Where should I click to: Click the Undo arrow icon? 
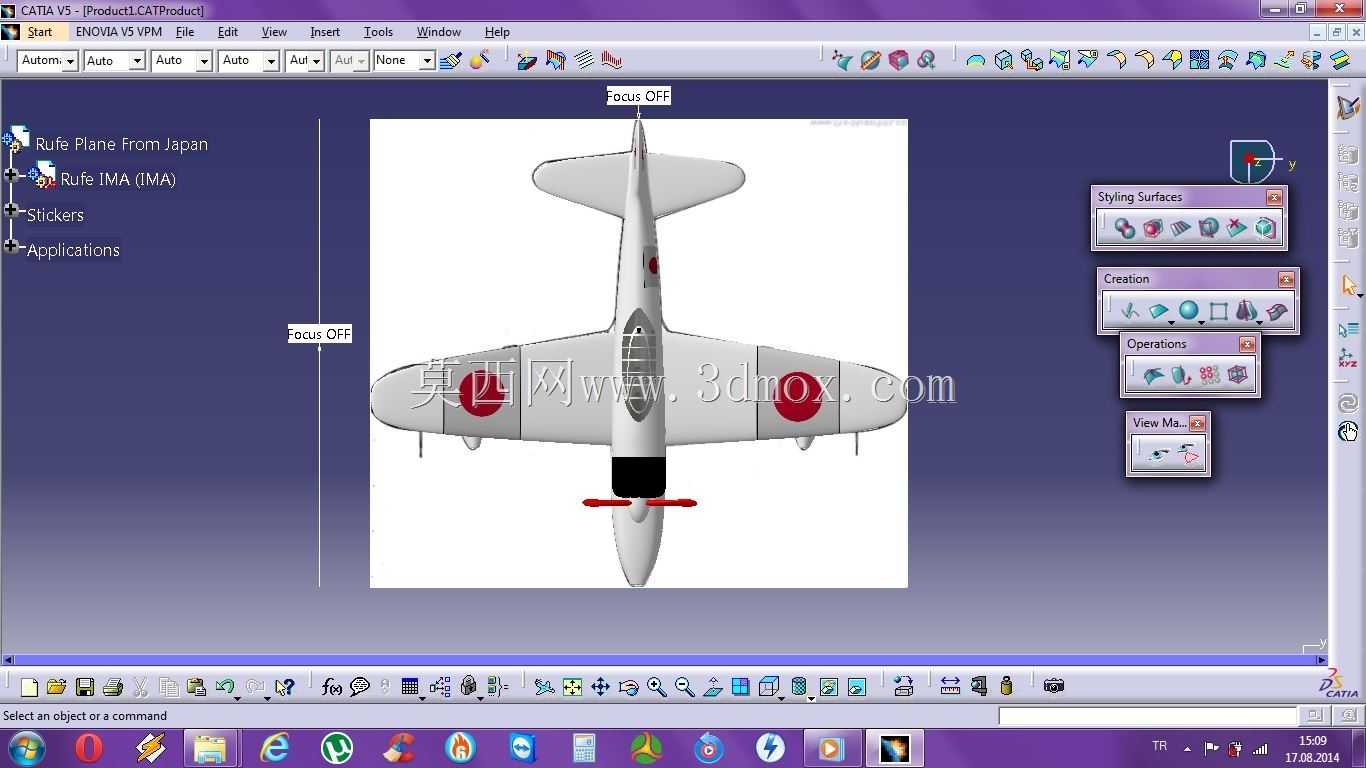click(x=225, y=686)
